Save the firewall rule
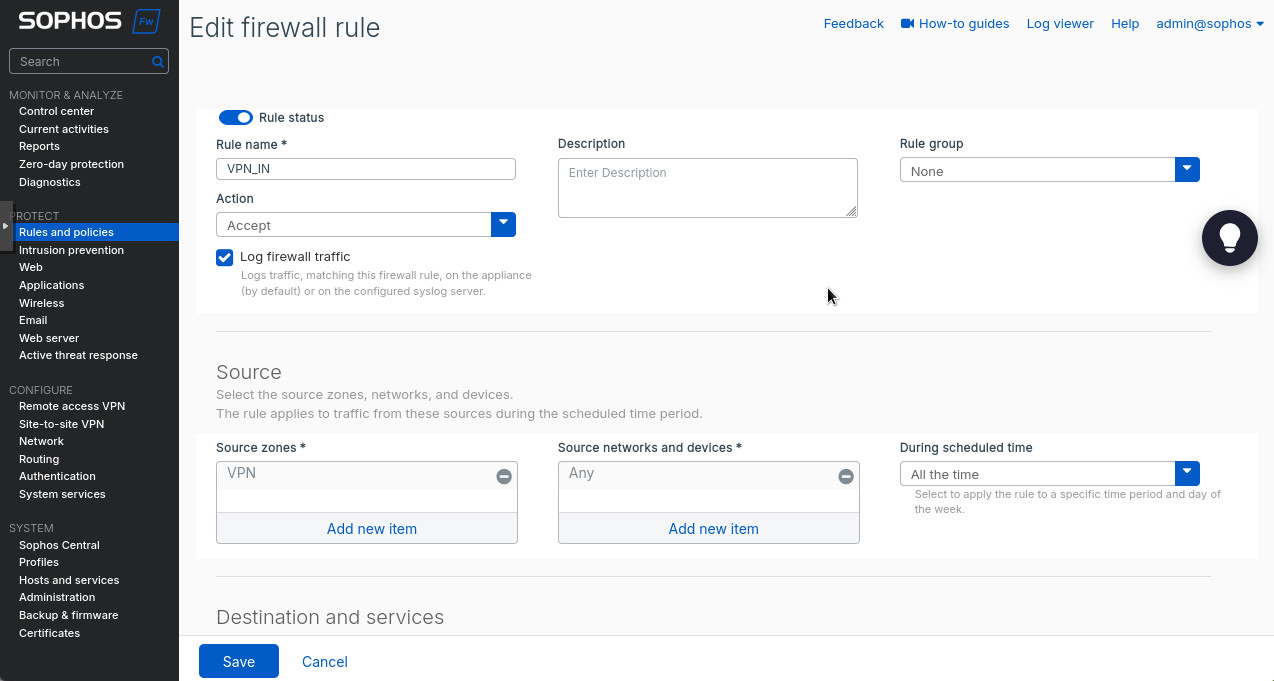The image size is (1274, 681). coord(238,661)
